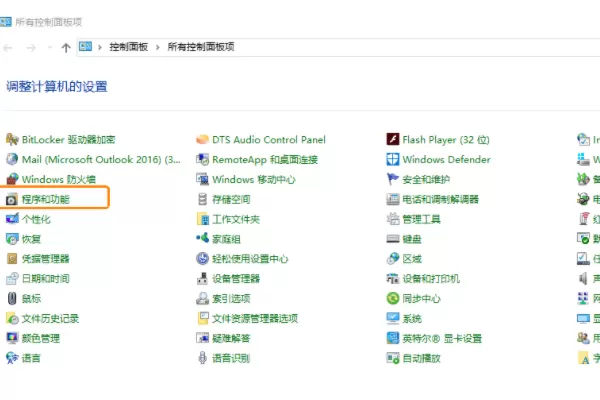Open the 鼠标 mouse icon

(x=12, y=299)
